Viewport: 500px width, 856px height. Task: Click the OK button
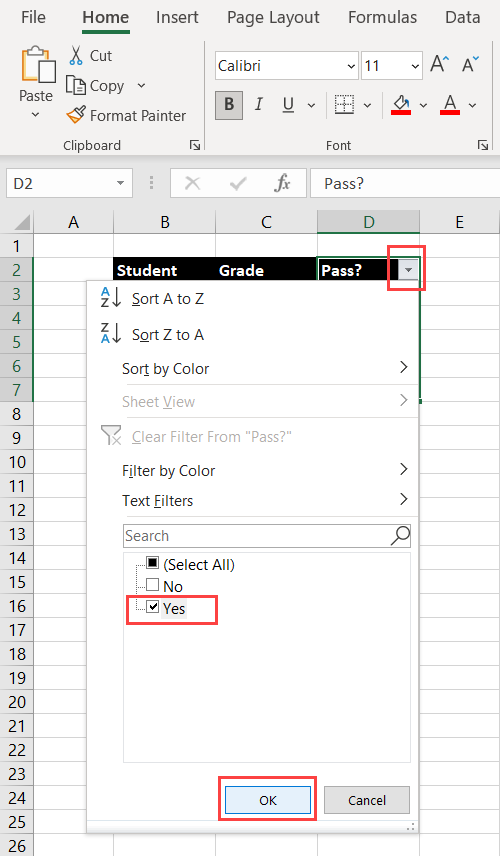(x=268, y=800)
